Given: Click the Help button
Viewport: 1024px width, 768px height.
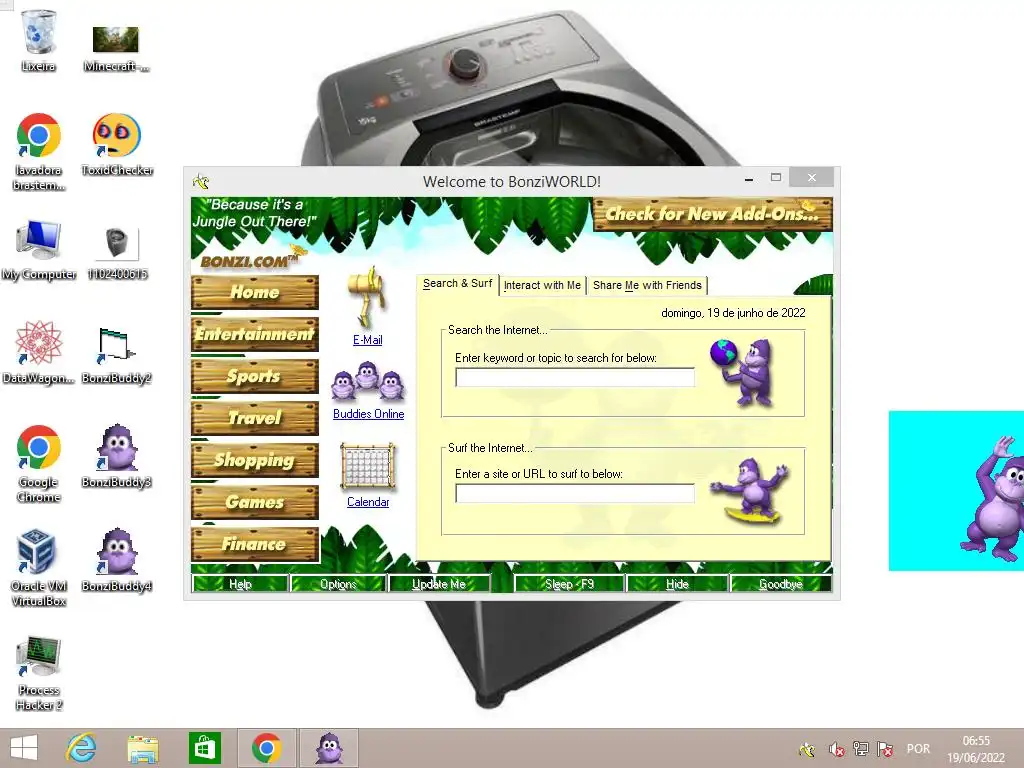Looking at the screenshot, I should [240, 584].
